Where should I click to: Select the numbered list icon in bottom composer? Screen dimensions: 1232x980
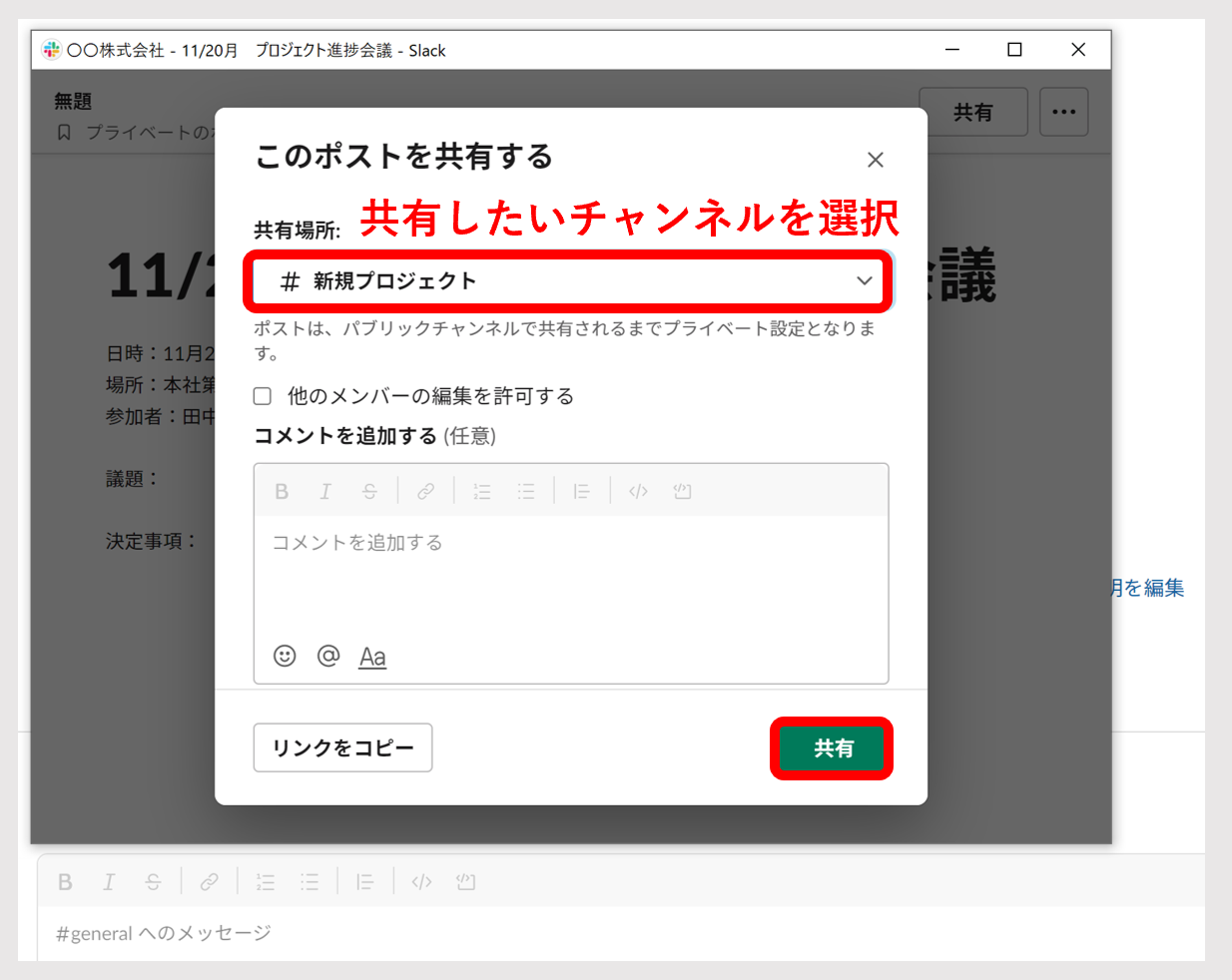coord(265,881)
